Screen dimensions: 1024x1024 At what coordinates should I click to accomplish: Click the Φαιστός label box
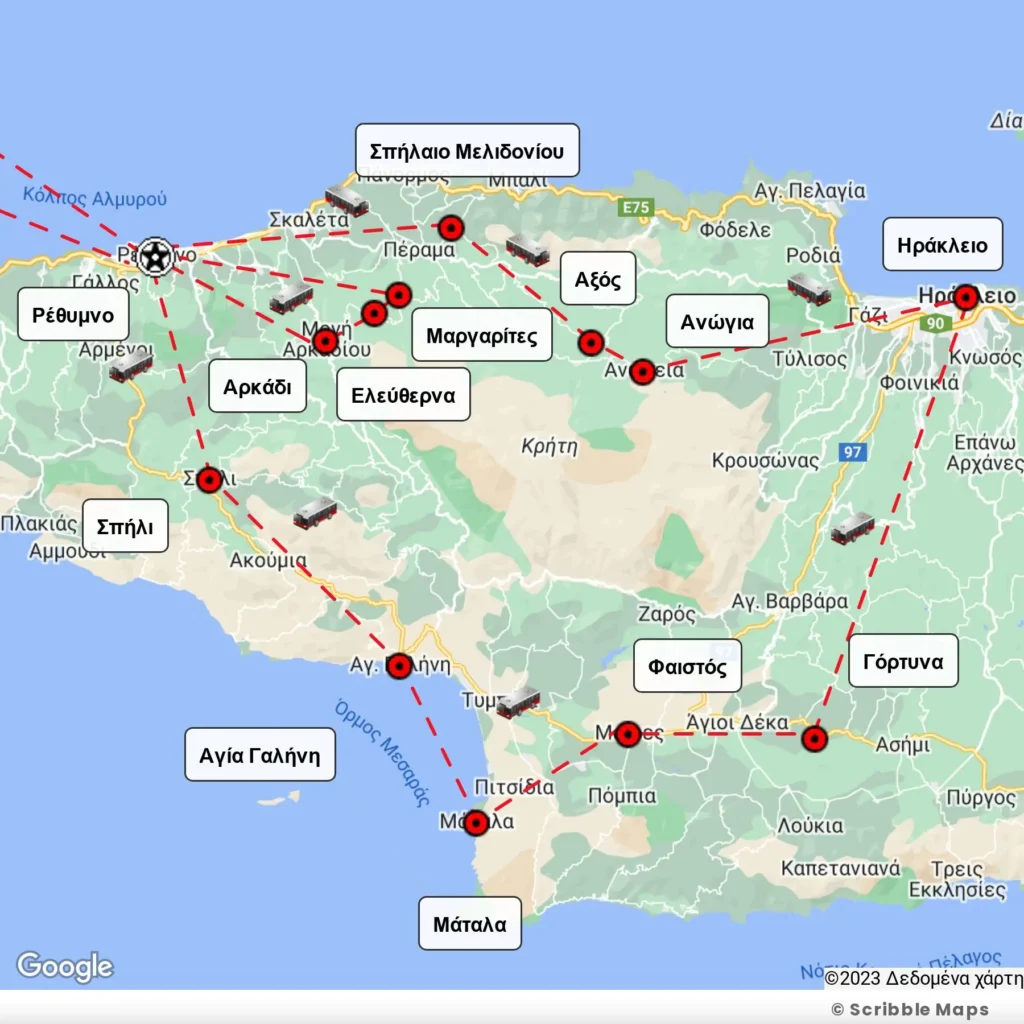[687, 666]
